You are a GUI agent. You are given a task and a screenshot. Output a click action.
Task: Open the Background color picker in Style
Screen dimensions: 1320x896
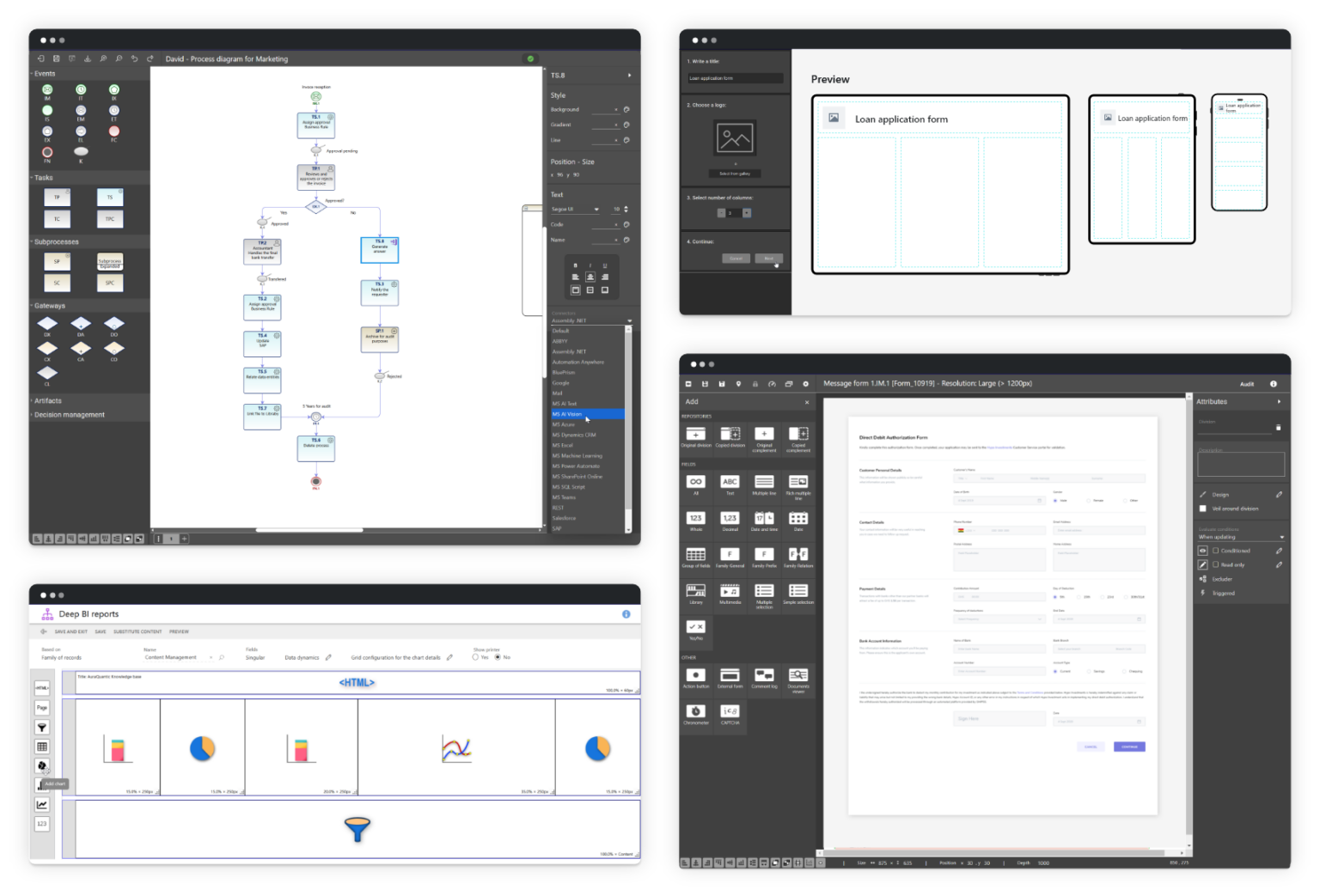[625, 109]
